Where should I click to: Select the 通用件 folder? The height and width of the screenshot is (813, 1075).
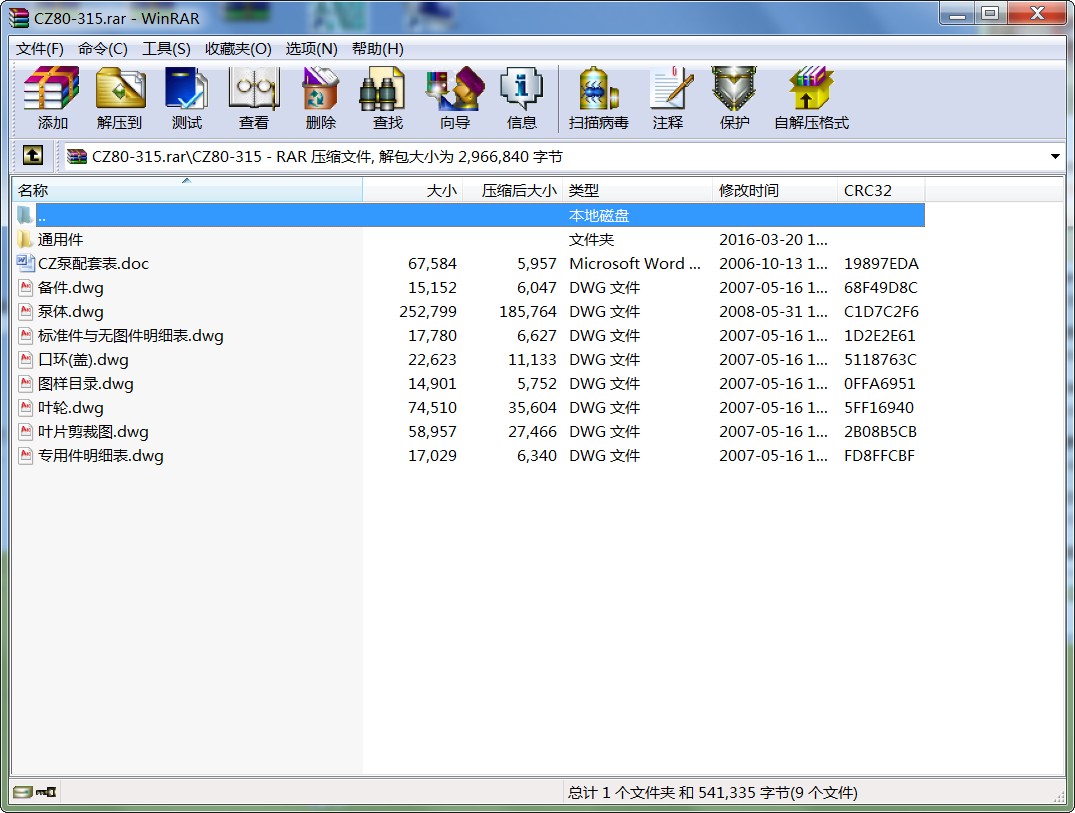[x=60, y=240]
